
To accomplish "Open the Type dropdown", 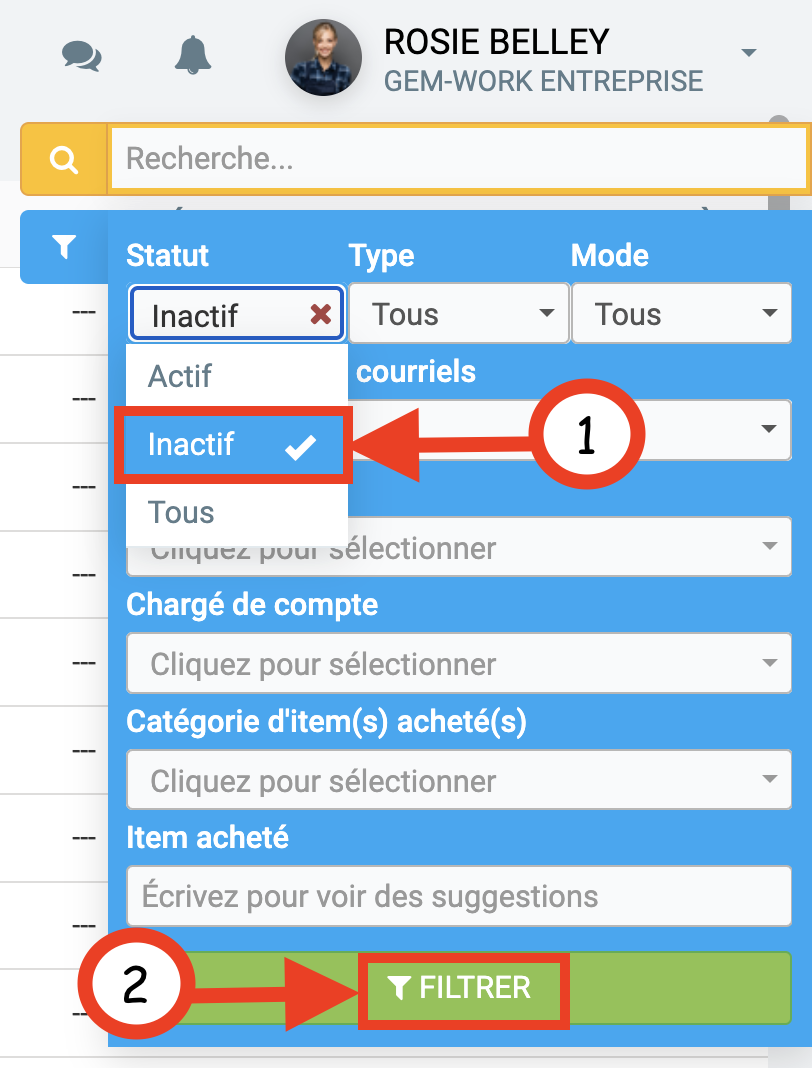I will 458,315.
